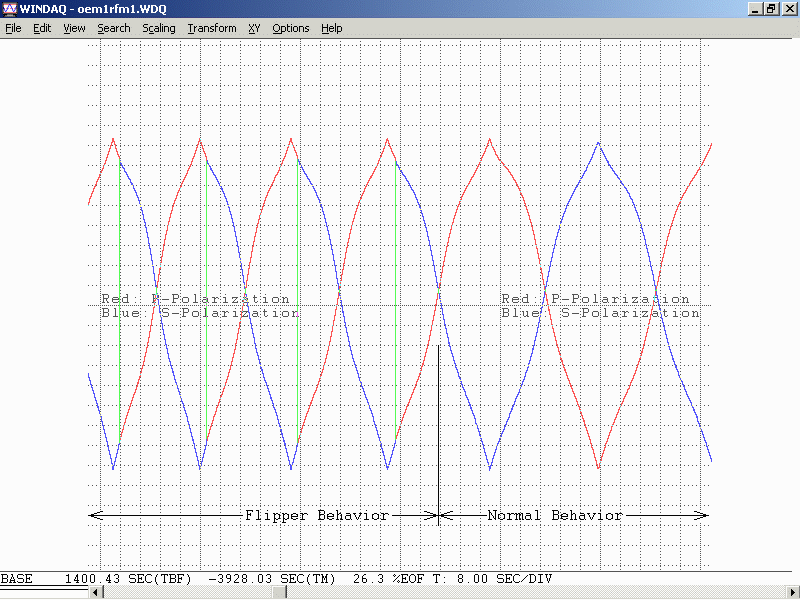
Task: Open the File menu
Action: pos(13,28)
